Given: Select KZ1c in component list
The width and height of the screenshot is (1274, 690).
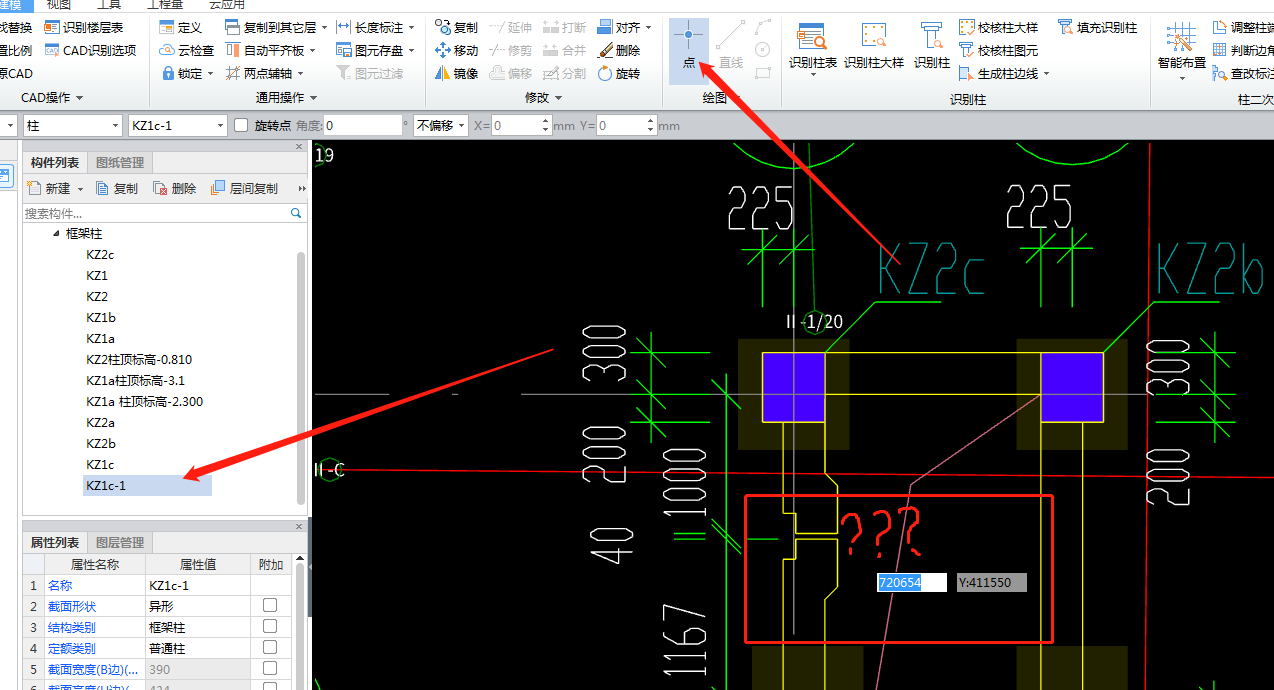Looking at the screenshot, I should (x=100, y=464).
